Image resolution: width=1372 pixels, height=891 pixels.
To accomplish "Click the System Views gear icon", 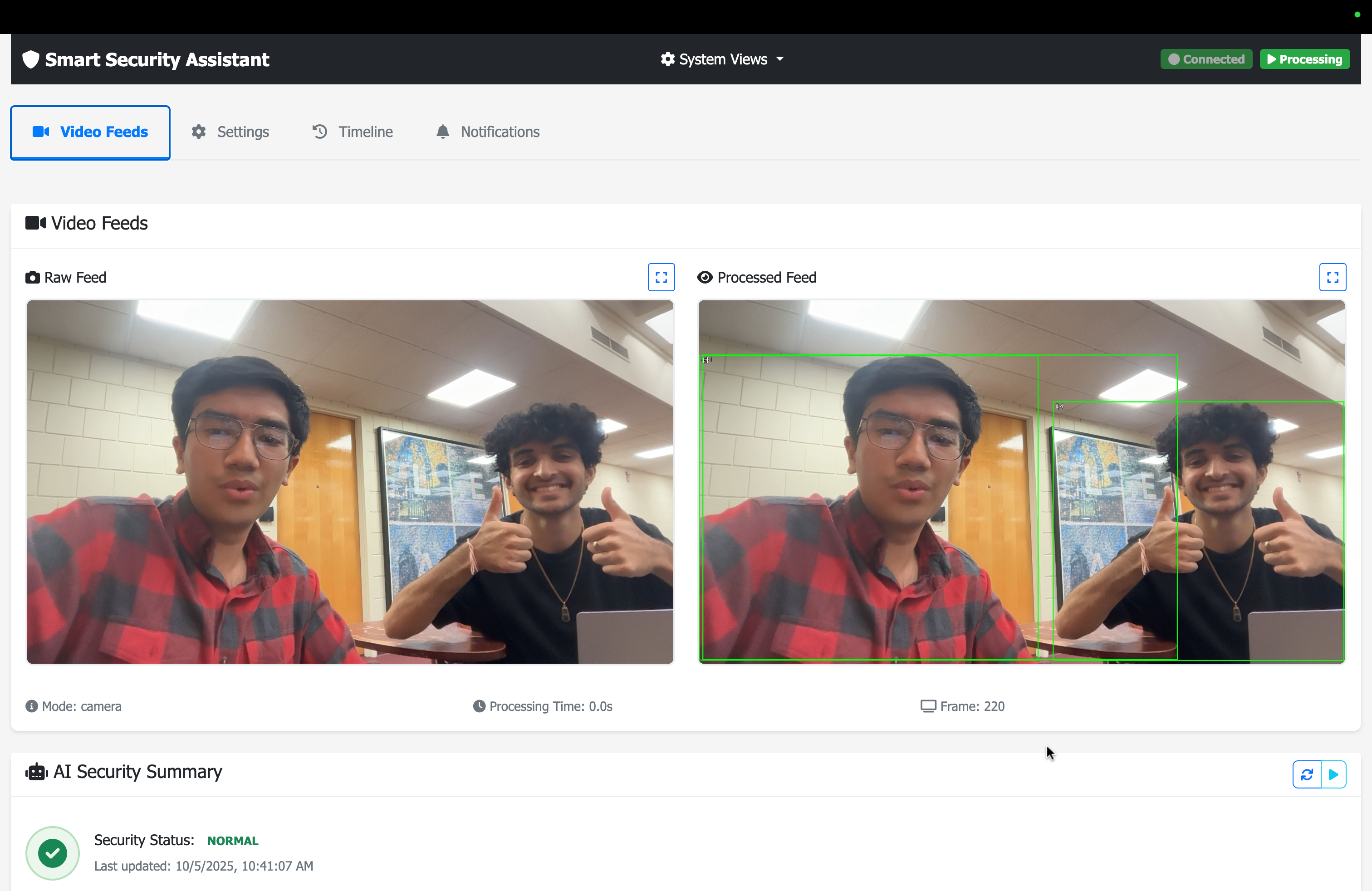I will coord(667,59).
